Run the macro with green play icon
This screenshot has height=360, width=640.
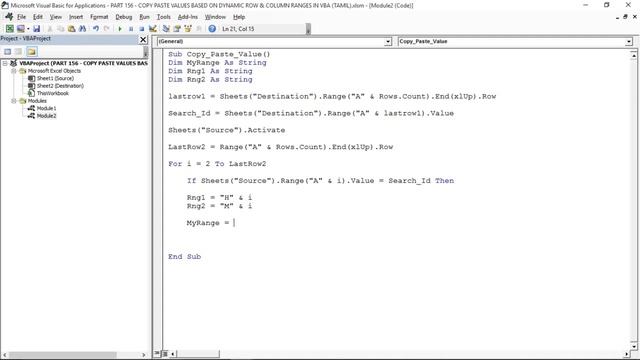click(120, 29)
